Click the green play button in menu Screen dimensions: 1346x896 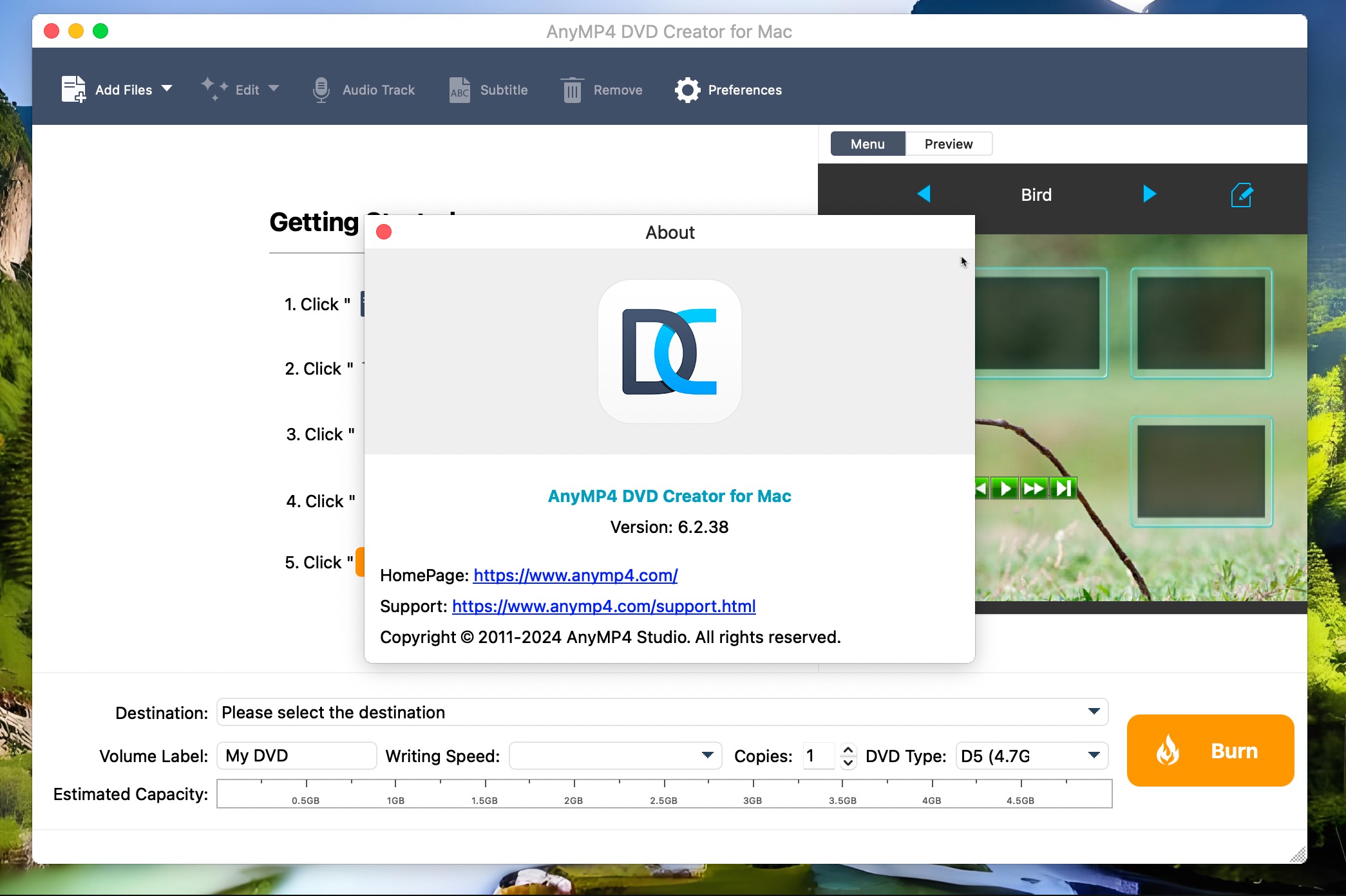coord(1005,489)
